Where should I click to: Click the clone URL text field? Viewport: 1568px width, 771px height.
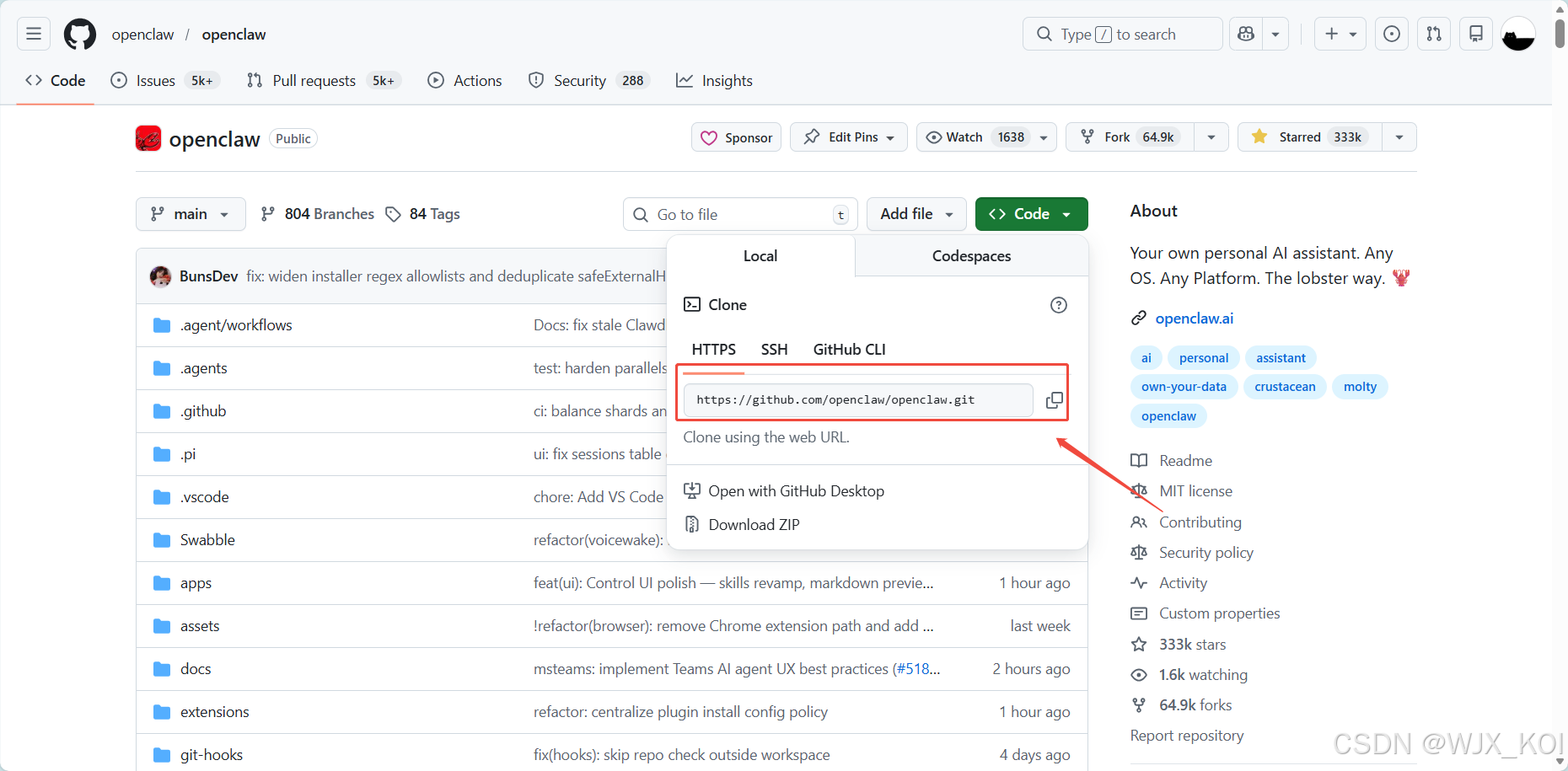858,400
